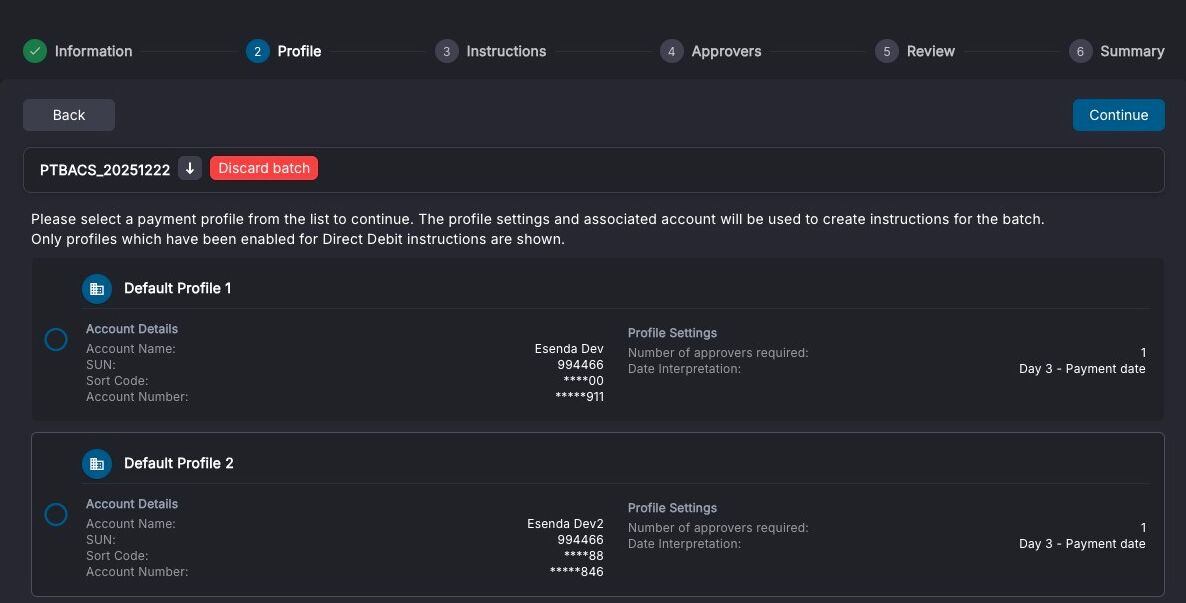Click the batch name PTBACS_20251222

pyautogui.click(x=105, y=169)
